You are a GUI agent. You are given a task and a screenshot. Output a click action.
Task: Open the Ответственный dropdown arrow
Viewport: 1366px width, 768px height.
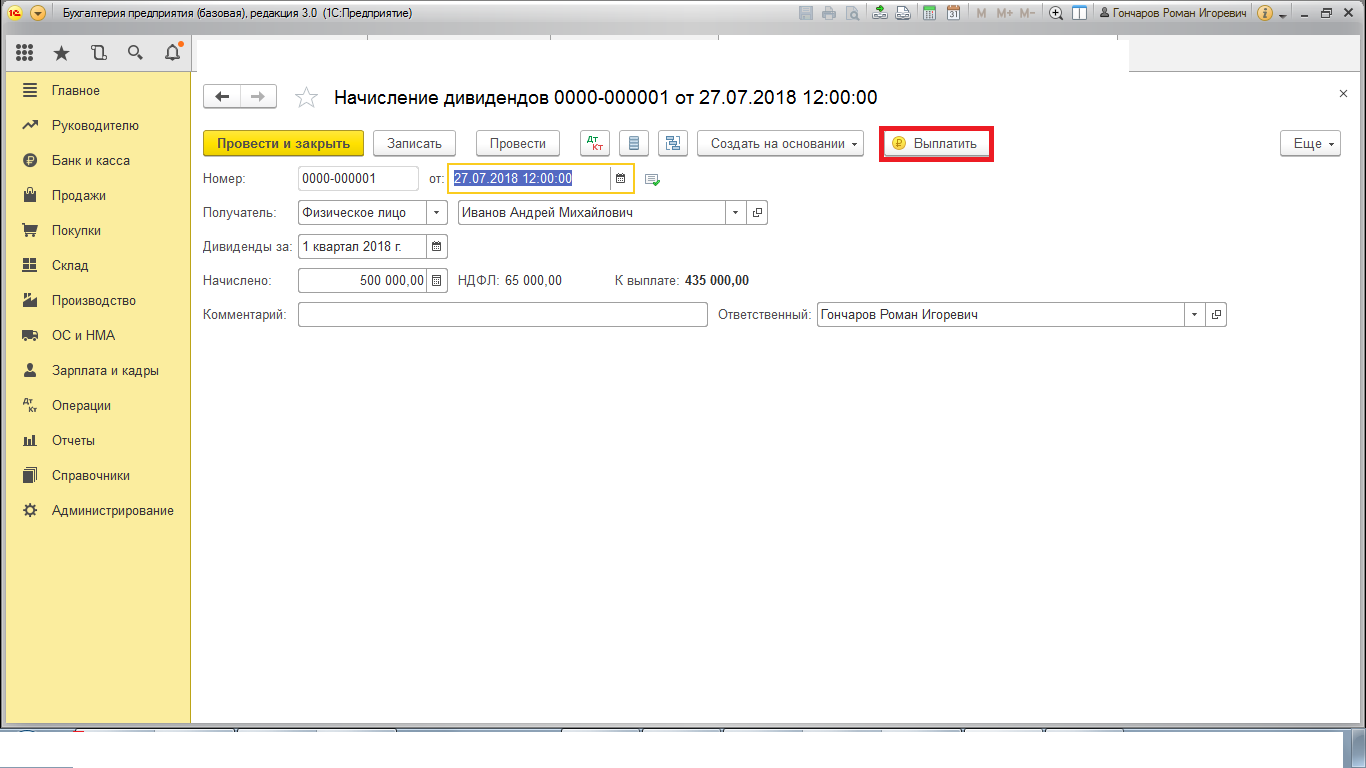(1195, 315)
